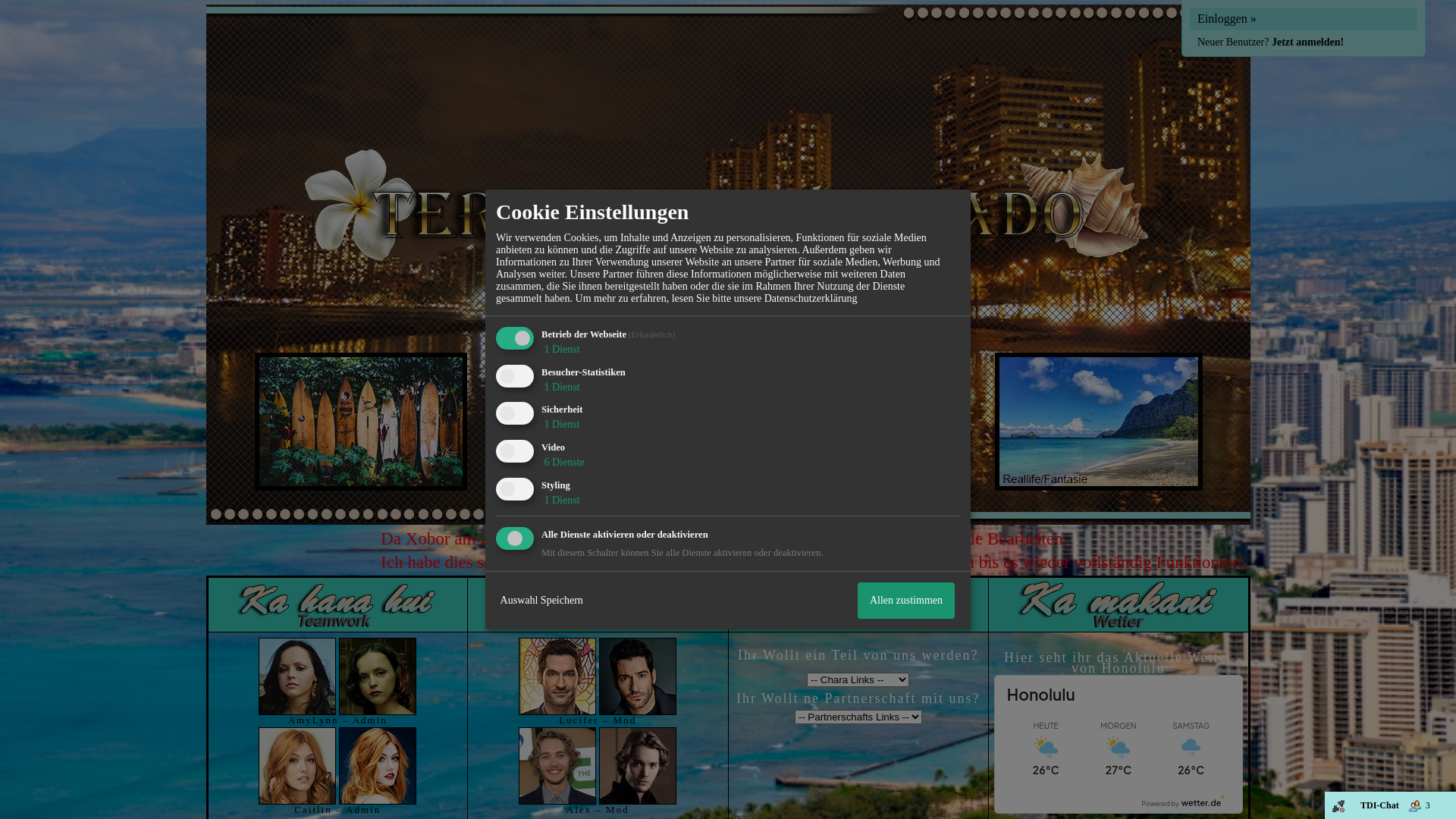The height and width of the screenshot is (819, 1456).
Task: Click the Ka makani Wetter header
Action: (1118, 605)
